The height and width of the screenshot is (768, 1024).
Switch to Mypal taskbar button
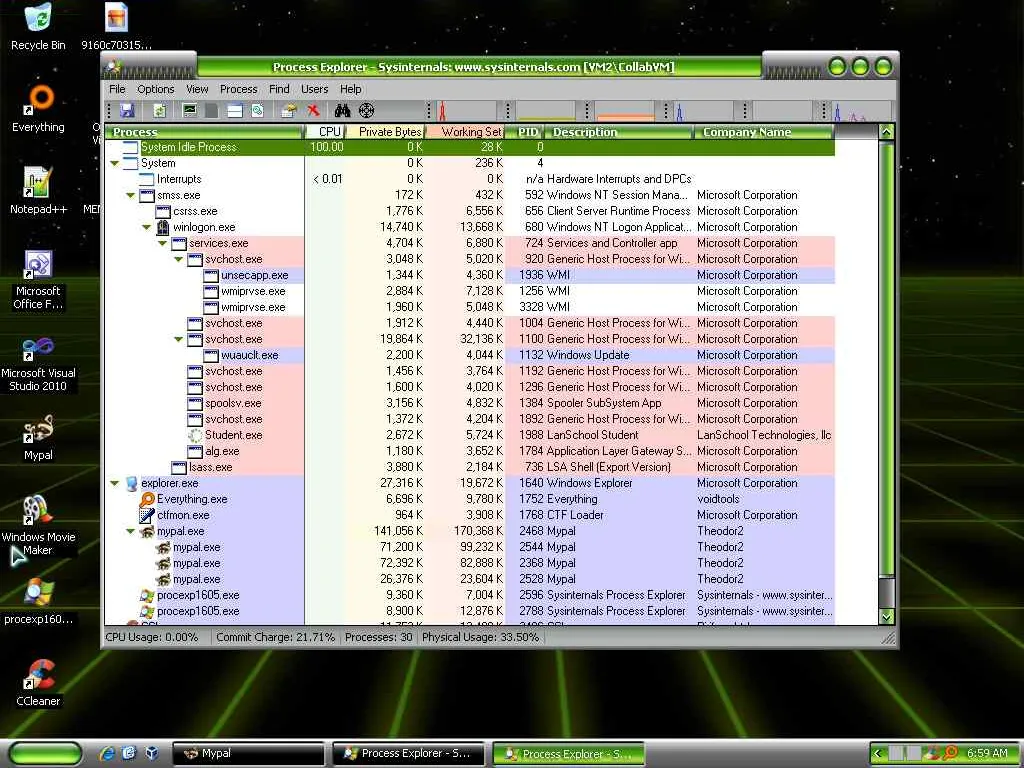[249, 753]
